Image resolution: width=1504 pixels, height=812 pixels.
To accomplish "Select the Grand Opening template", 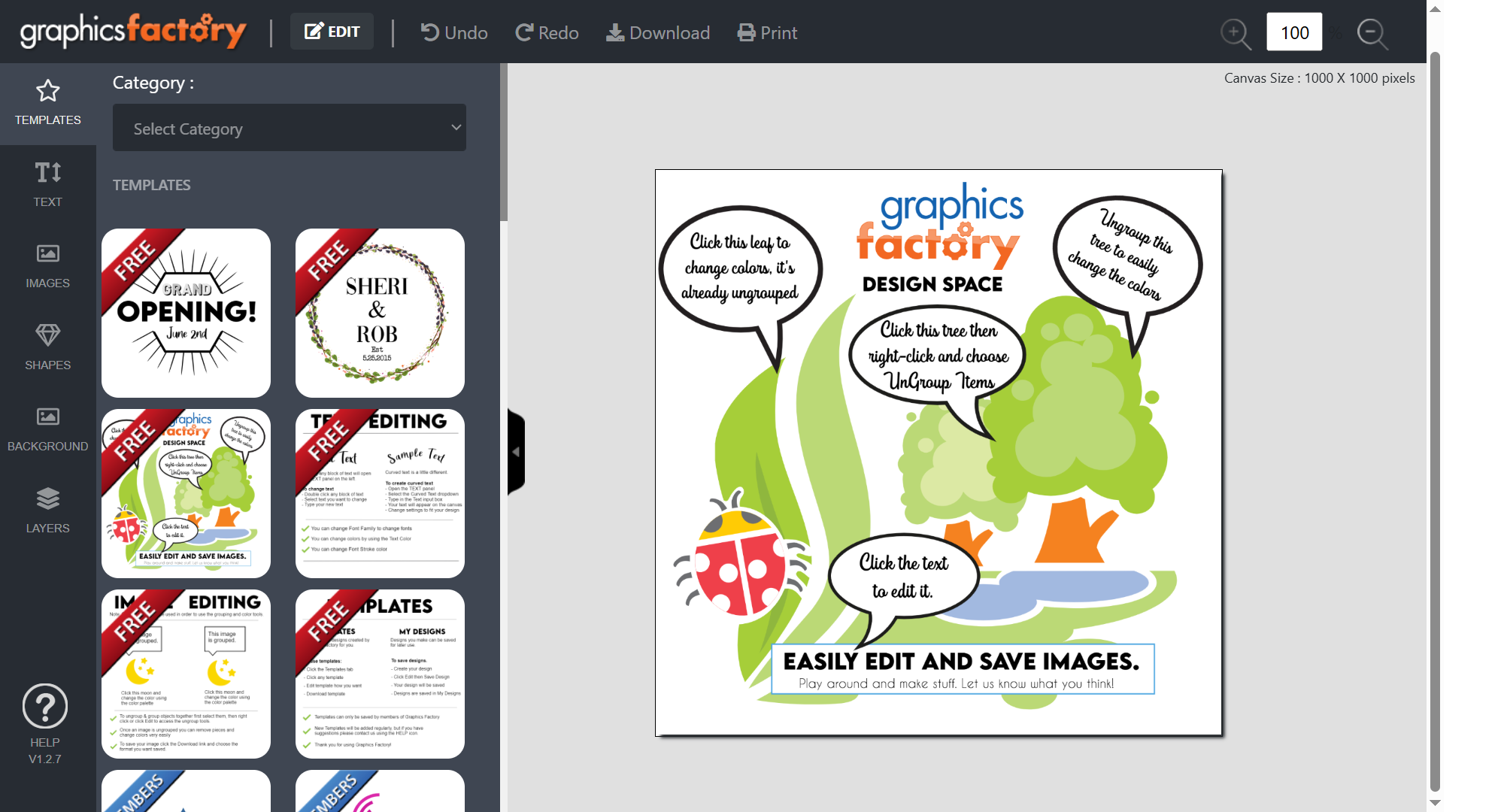I will 185,313.
